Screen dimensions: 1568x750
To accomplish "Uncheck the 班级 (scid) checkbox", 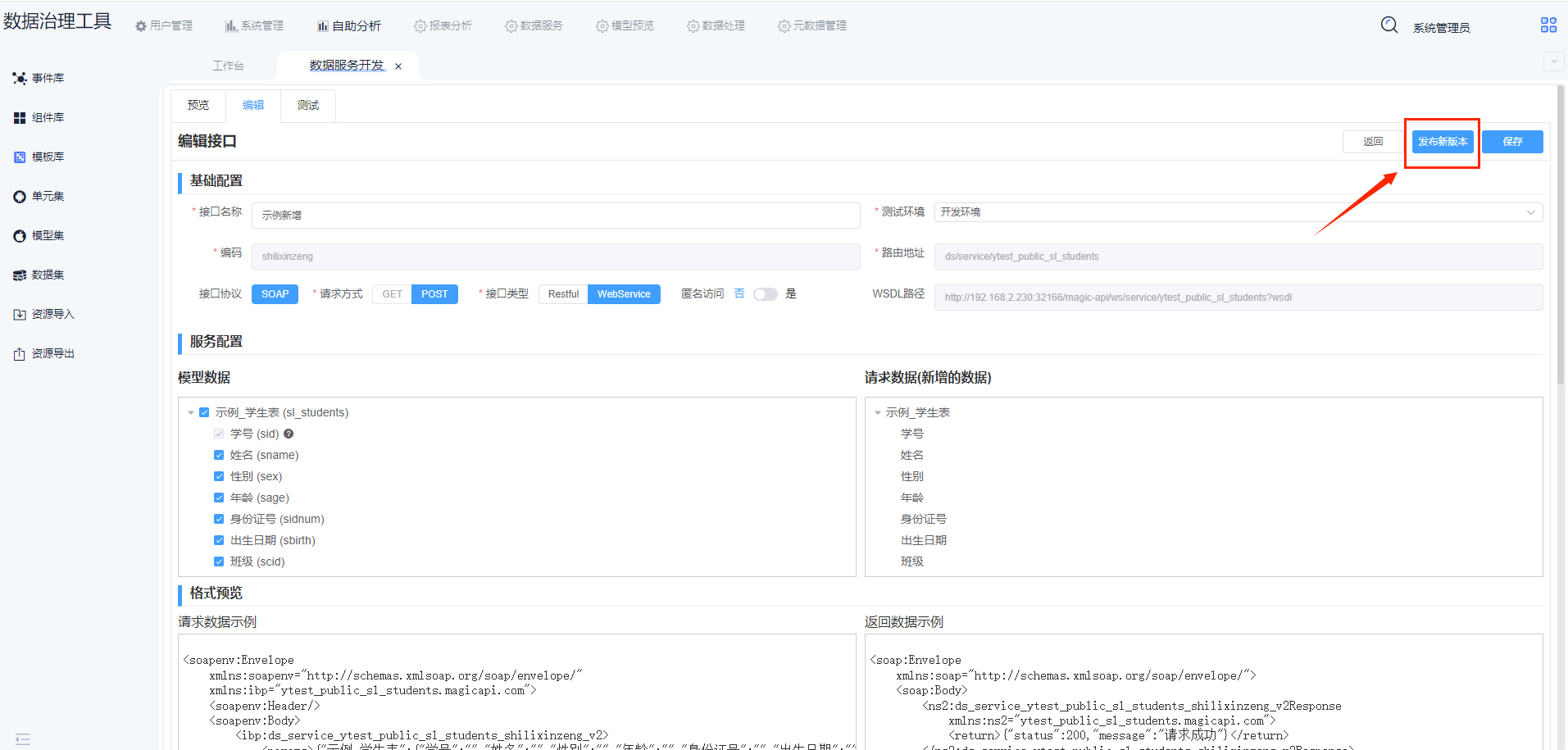I will click(219, 561).
